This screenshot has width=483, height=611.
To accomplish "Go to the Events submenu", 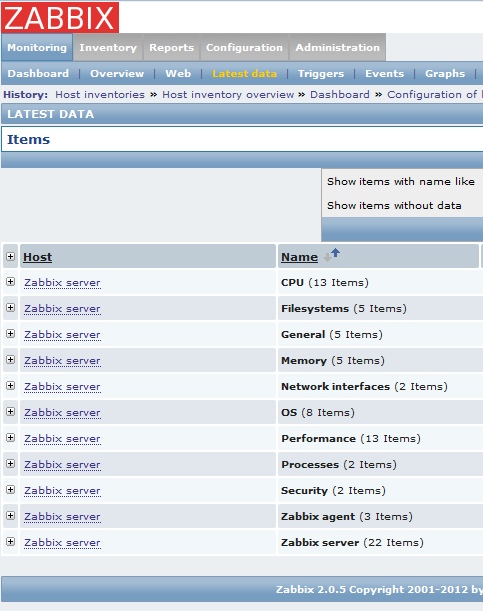I will tap(384, 74).
